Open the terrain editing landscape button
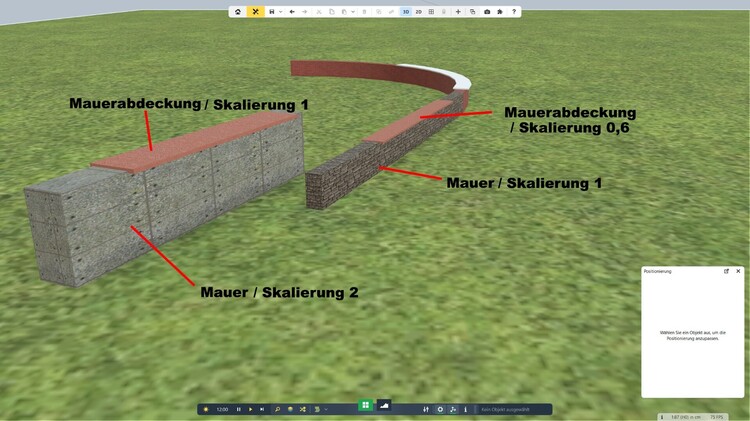Viewport: 750px width, 421px height. 384,405
